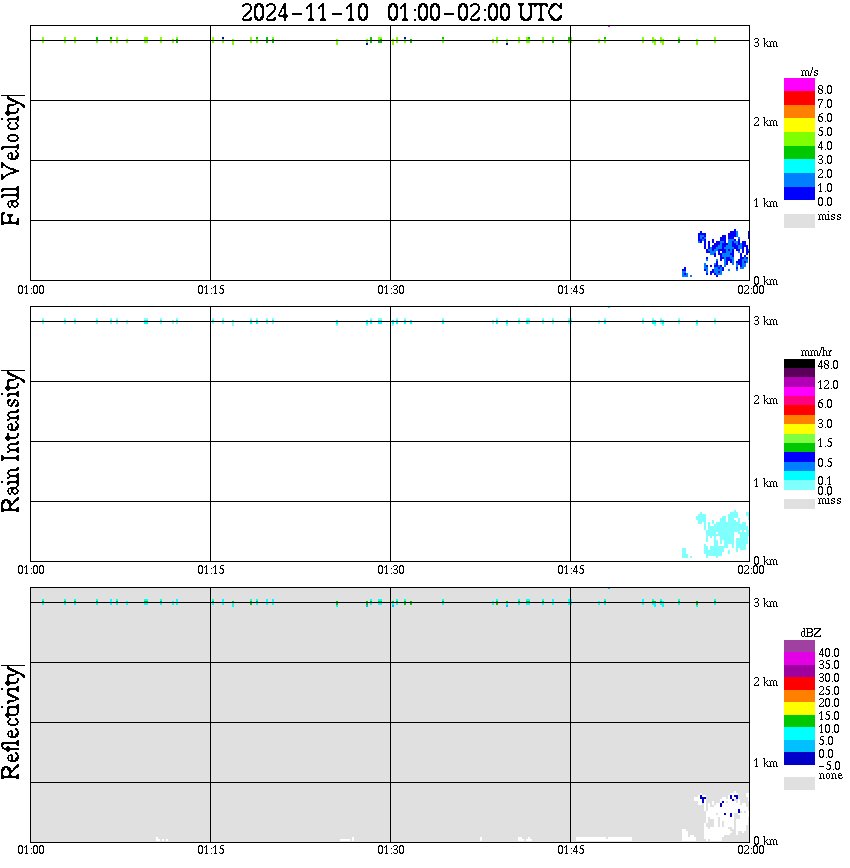Image resolution: width=850 pixels, height=868 pixels.
Task: Click the magenta 8.0 m/s legend swatch
Action: point(799,85)
